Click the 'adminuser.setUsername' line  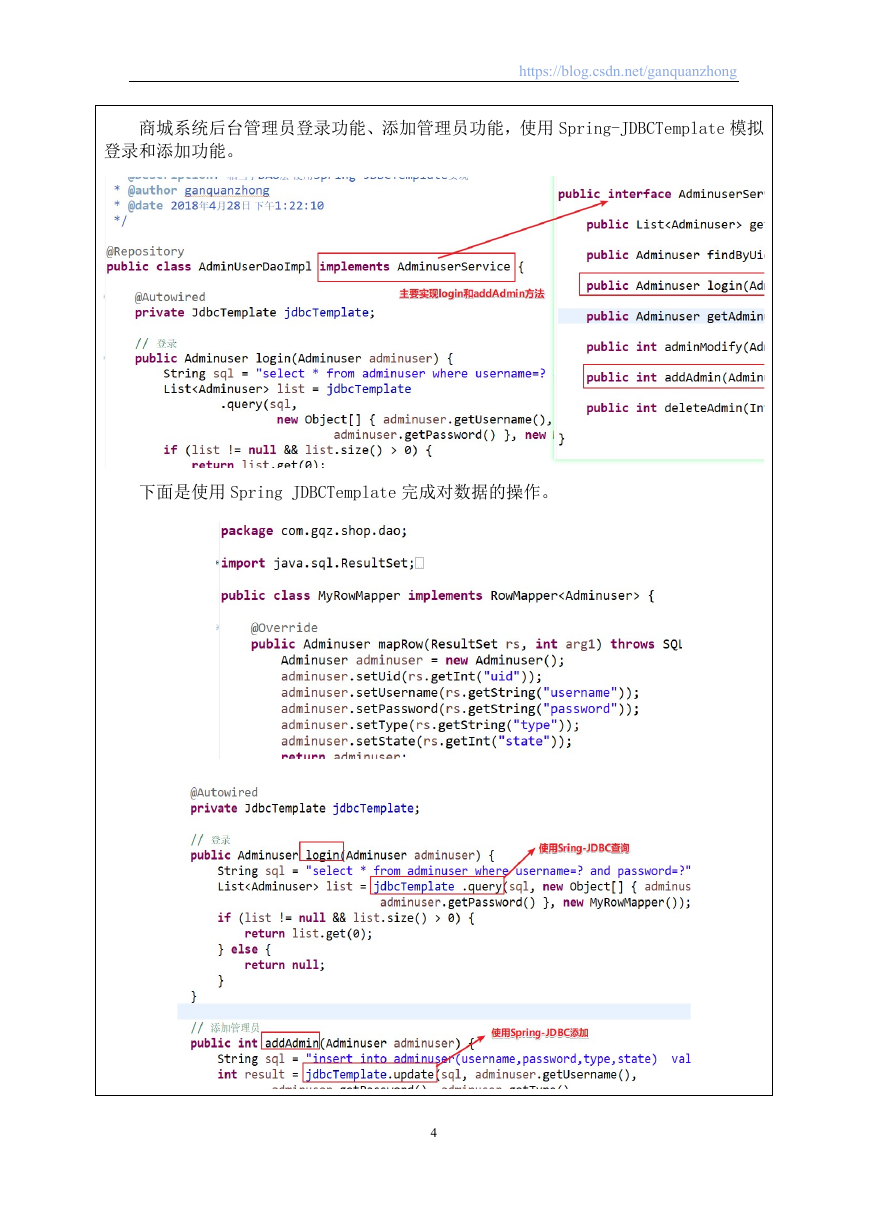tap(460, 692)
